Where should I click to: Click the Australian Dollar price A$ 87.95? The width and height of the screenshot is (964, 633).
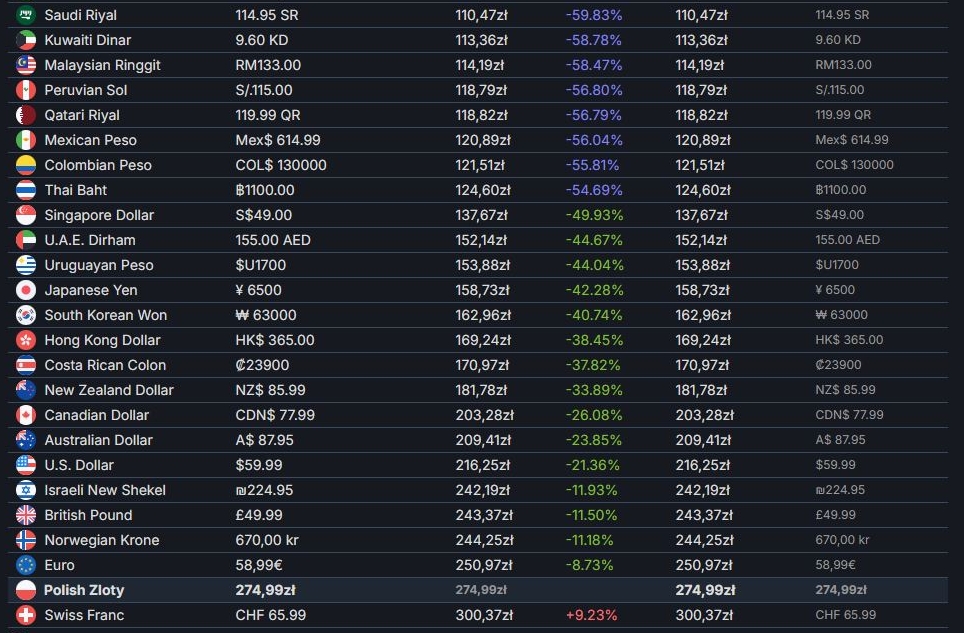pyautogui.click(x=264, y=440)
